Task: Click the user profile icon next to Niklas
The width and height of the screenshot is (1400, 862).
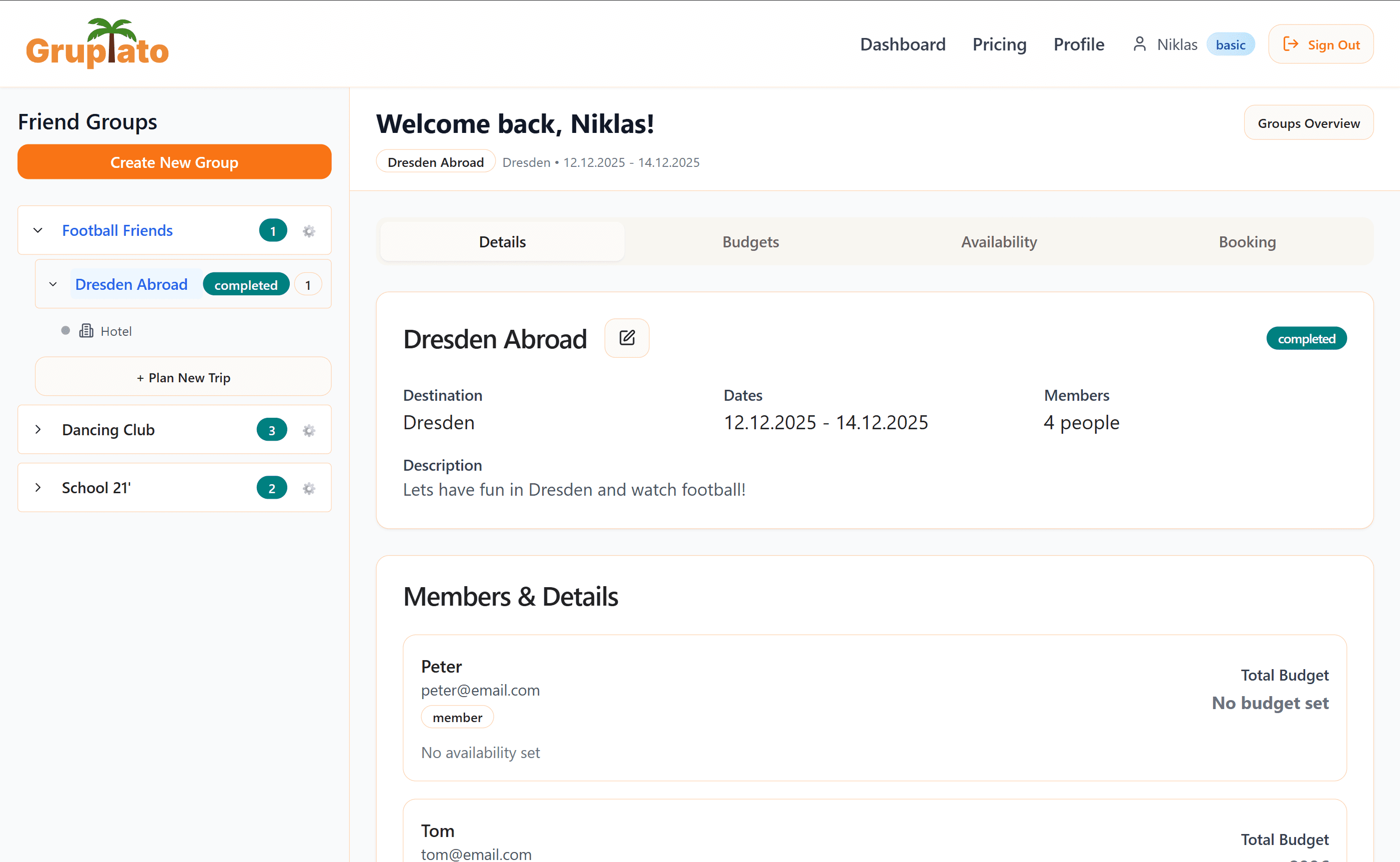Action: pos(1140,43)
